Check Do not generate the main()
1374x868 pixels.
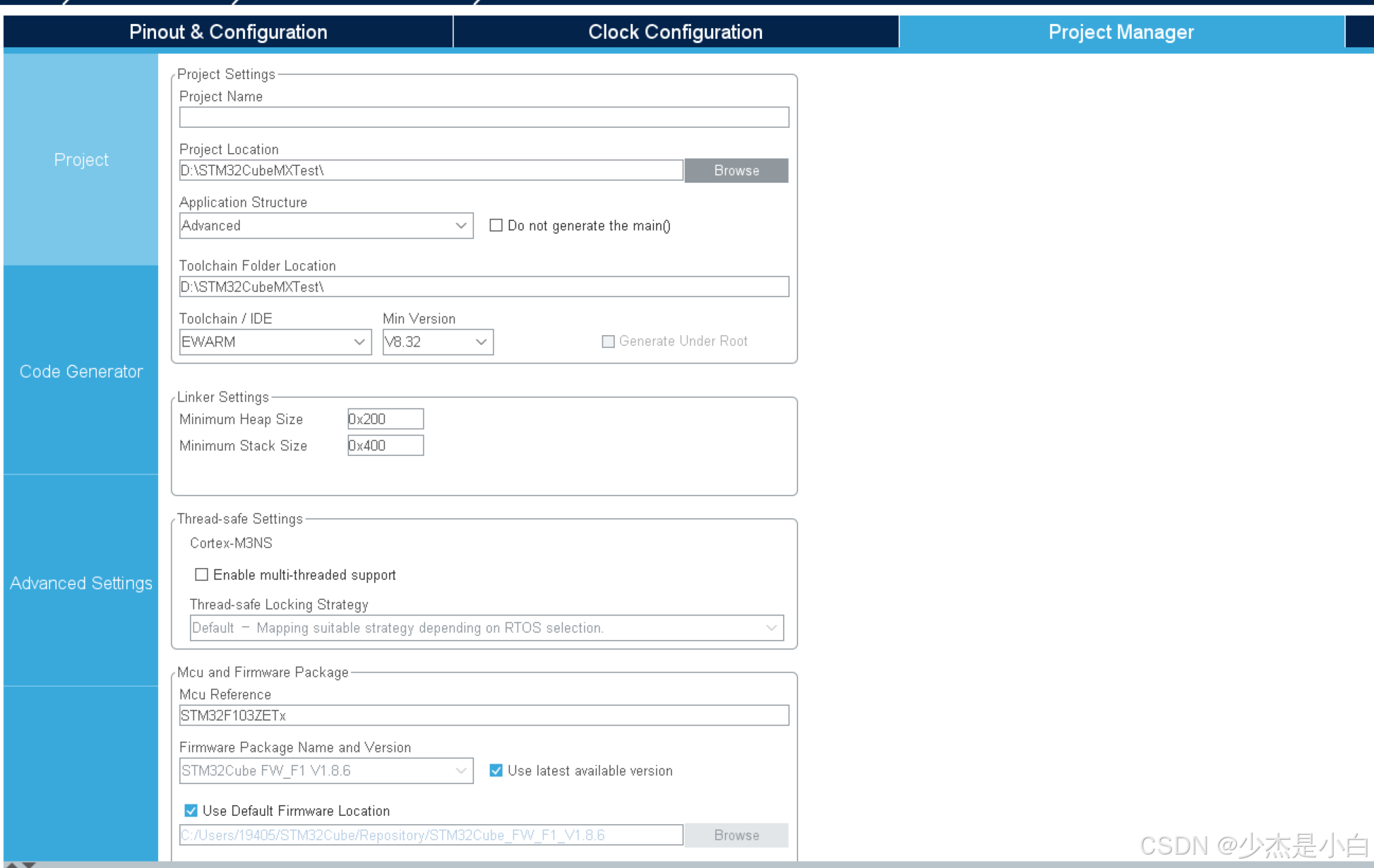(496, 226)
